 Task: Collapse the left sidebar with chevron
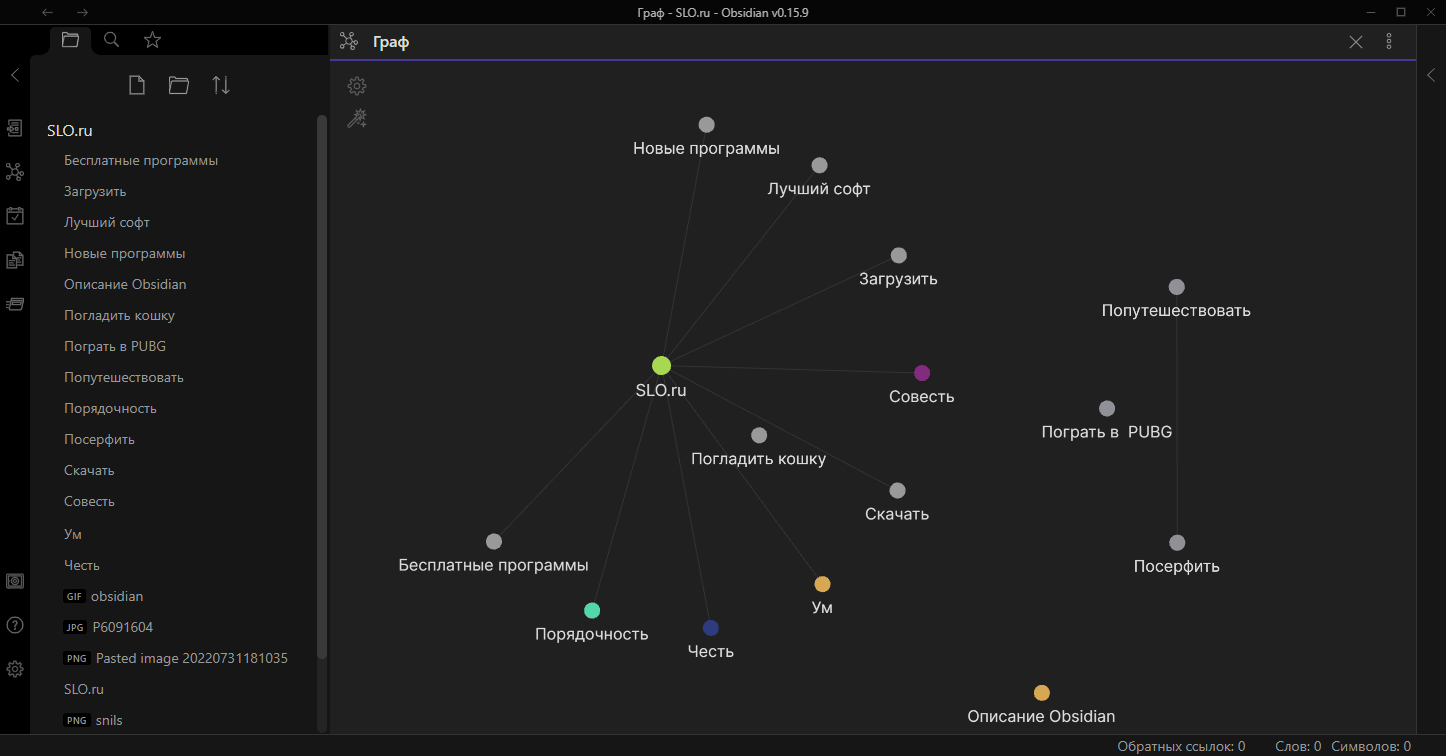coord(15,75)
